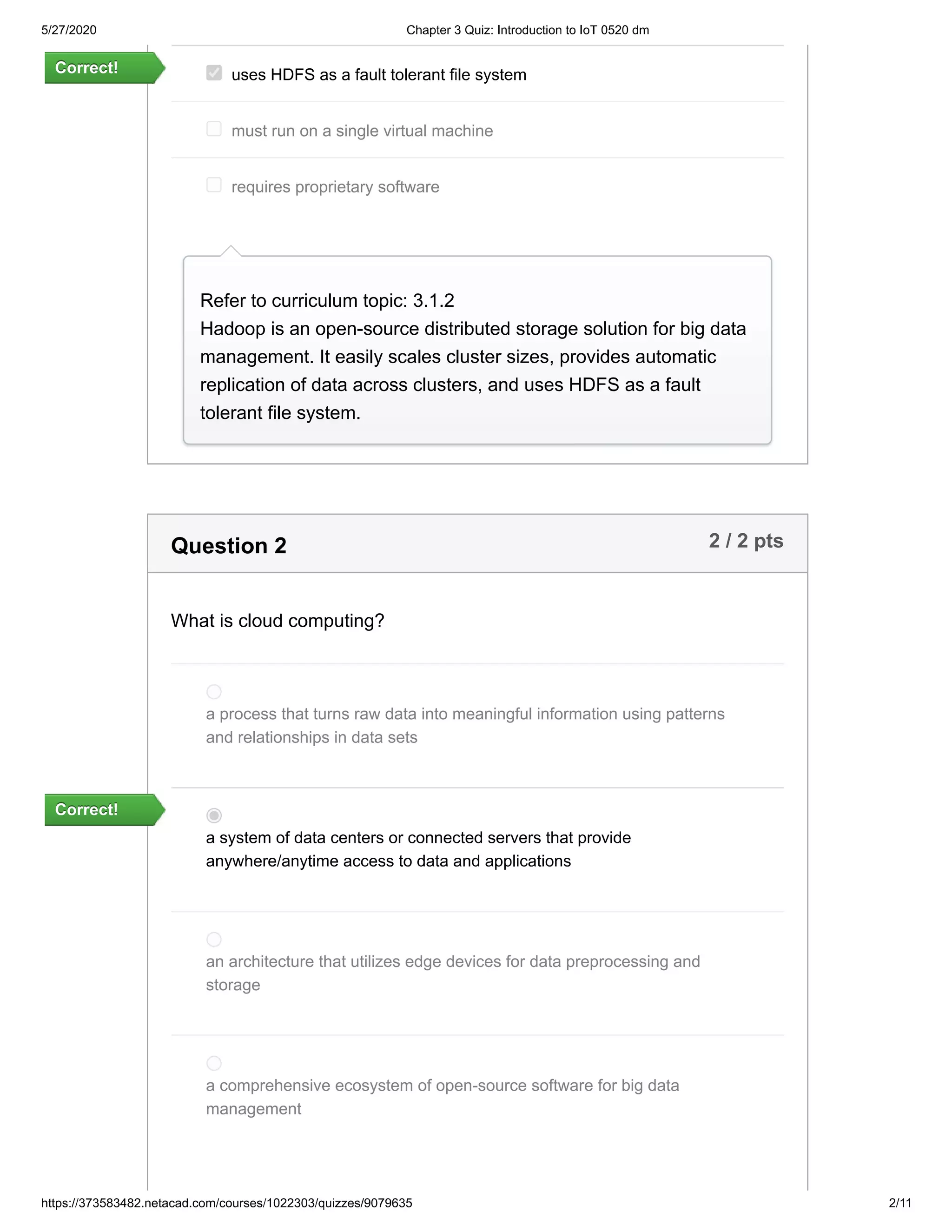952x1232 pixels.
Task: Select the data centers radio option
Action: point(214,815)
